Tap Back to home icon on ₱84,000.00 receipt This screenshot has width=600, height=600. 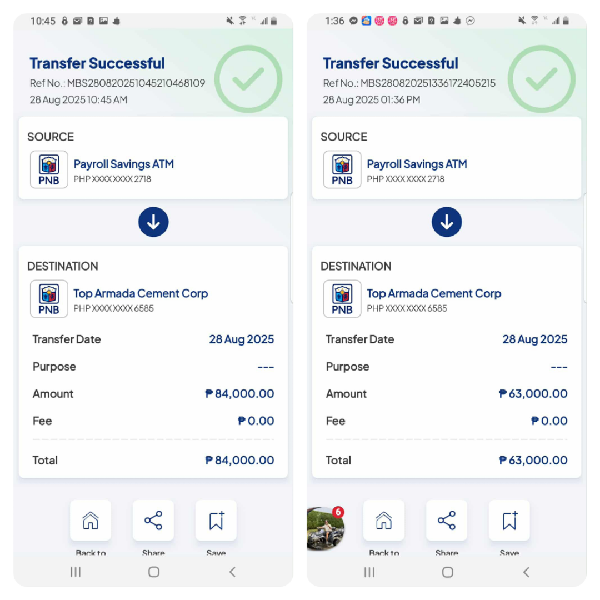coord(90,521)
